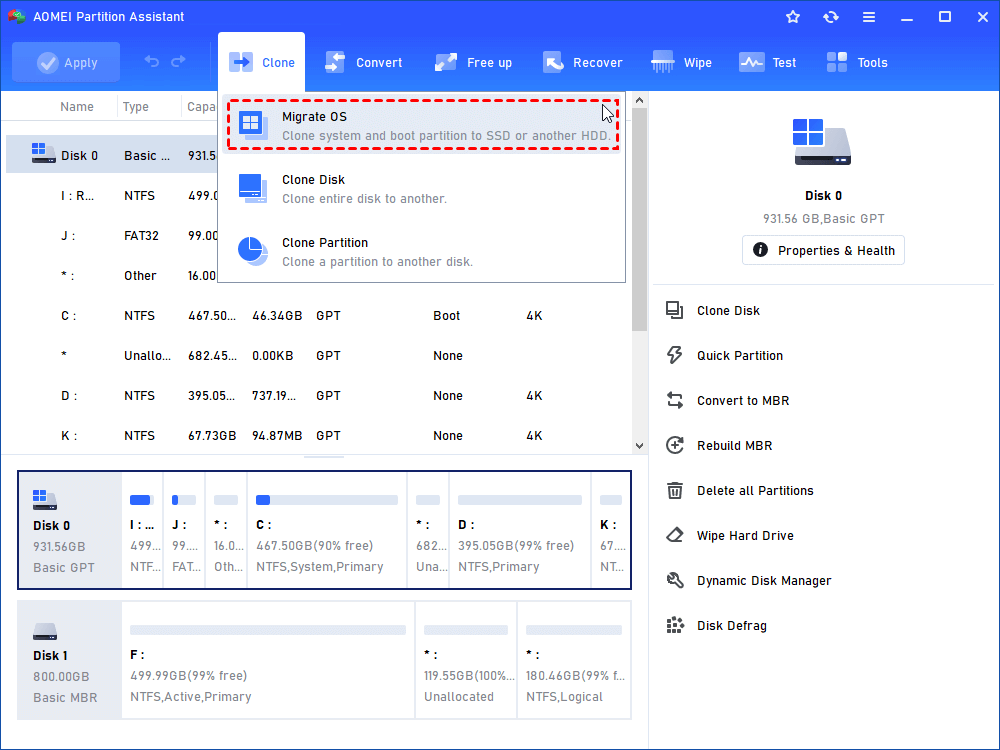Select Clone Disk from Clone dropdown
This screenshot has height=750, width=1000.
point(422,189)
